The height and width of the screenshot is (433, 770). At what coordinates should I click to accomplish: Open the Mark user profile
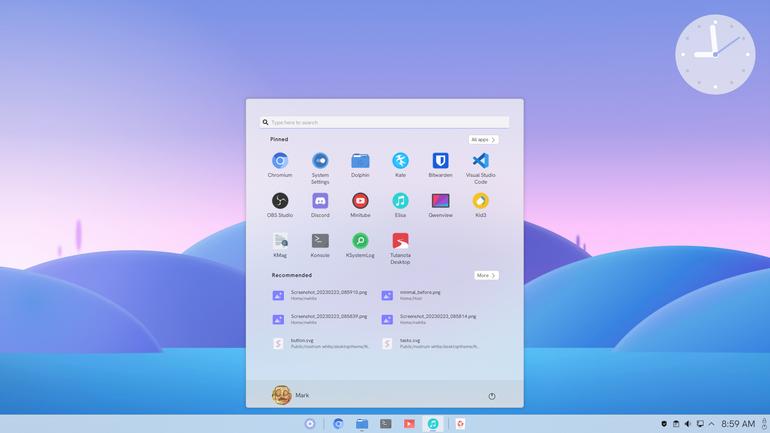290,395
